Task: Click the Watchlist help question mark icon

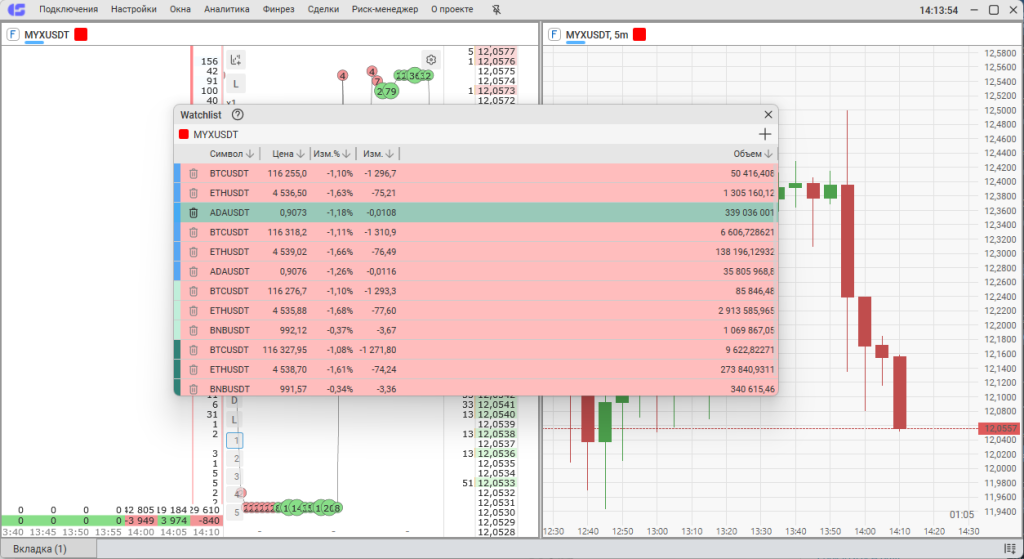Action: [238, 115]
